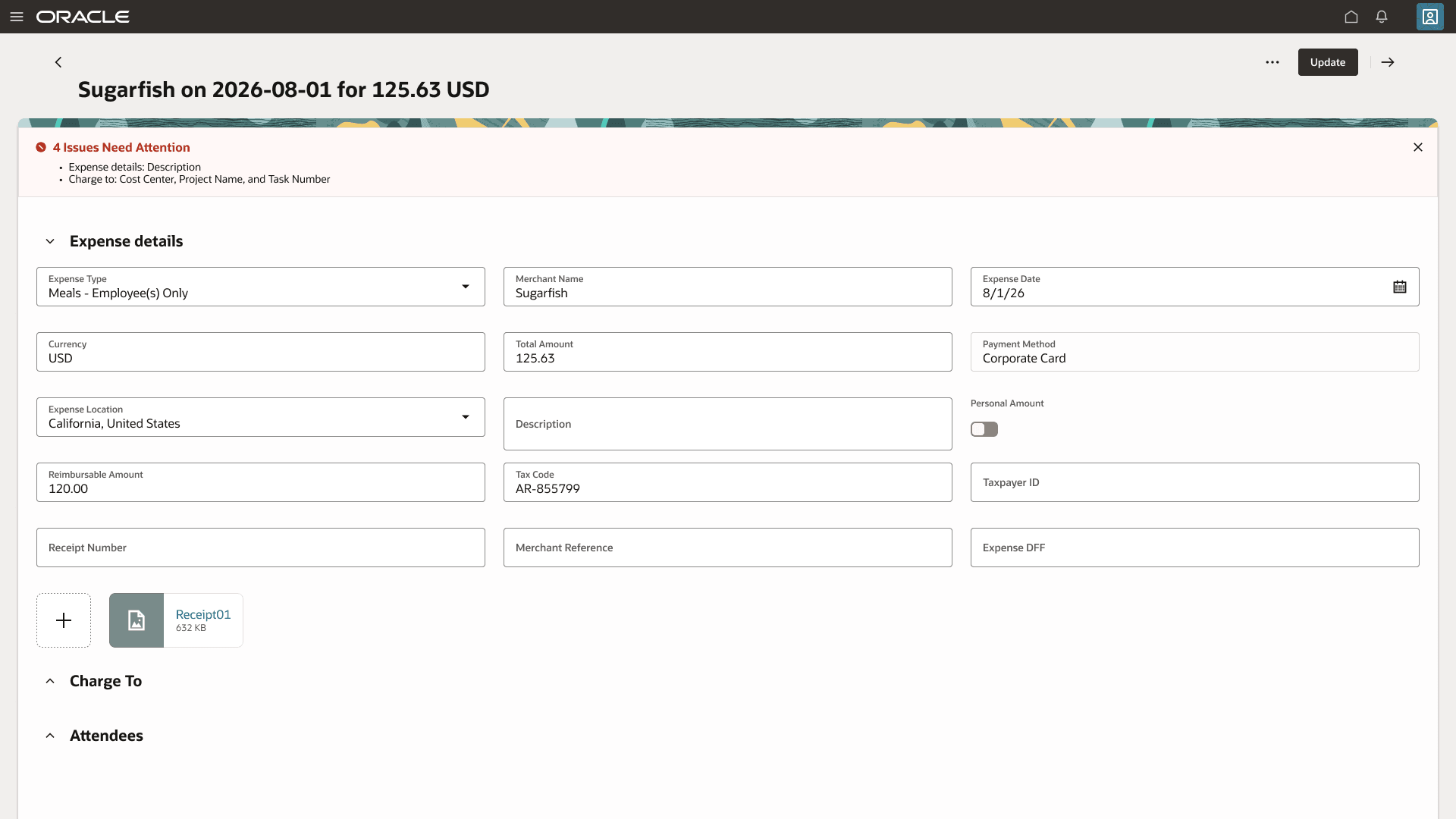The width and height of the screenshot is (1456, 819).
Task: Click the '632 KB' file size text
Action: [191, 628]
